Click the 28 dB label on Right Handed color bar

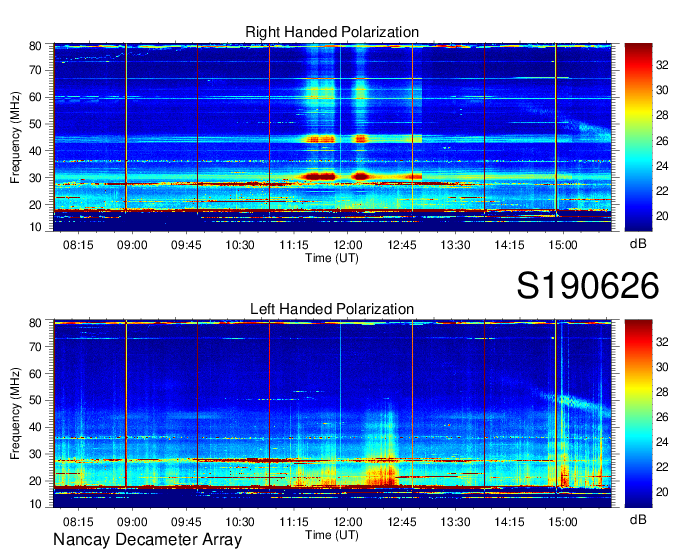click(x=662, y=115)
